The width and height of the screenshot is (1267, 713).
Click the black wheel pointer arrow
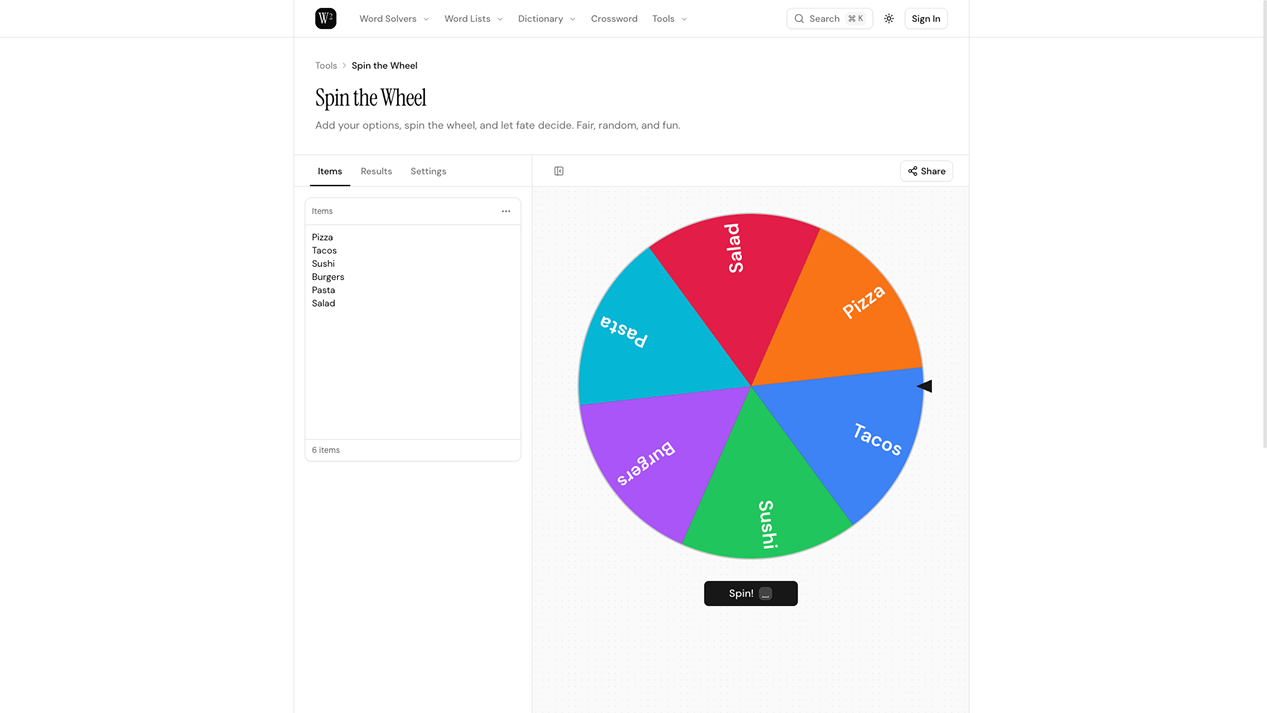[x=925, y=386]
